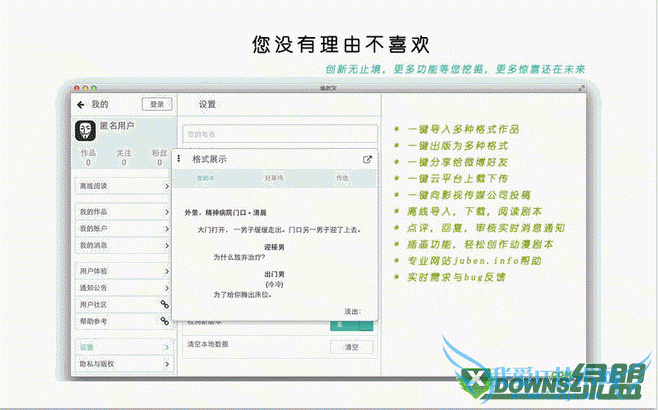This screenshot has width=658, height=410.
Task: Open 我的账户 my account row
Action: [x=124, y=229]
